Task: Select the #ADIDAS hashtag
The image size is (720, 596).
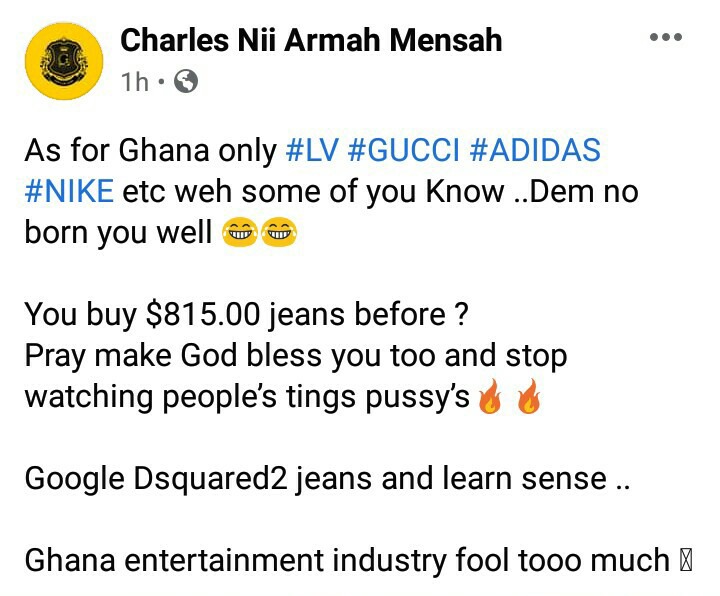Action: (535, 150)
